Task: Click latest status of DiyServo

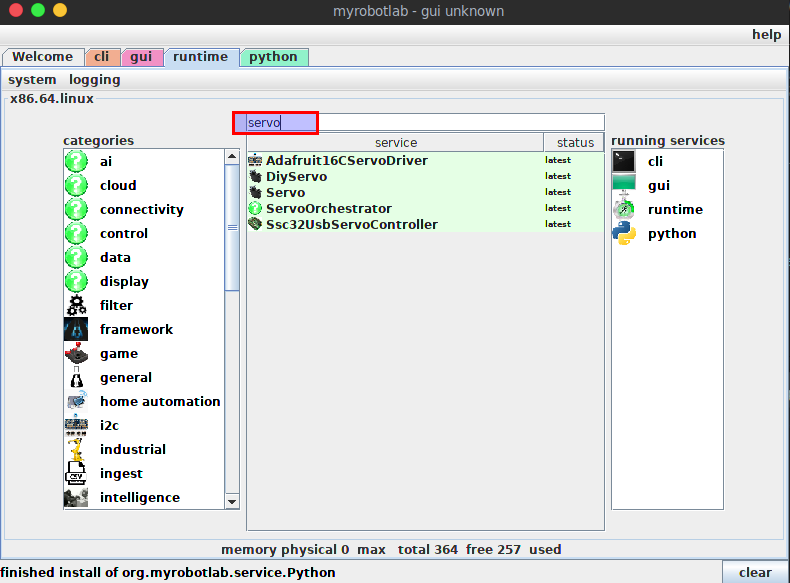Action: [558, 176]
